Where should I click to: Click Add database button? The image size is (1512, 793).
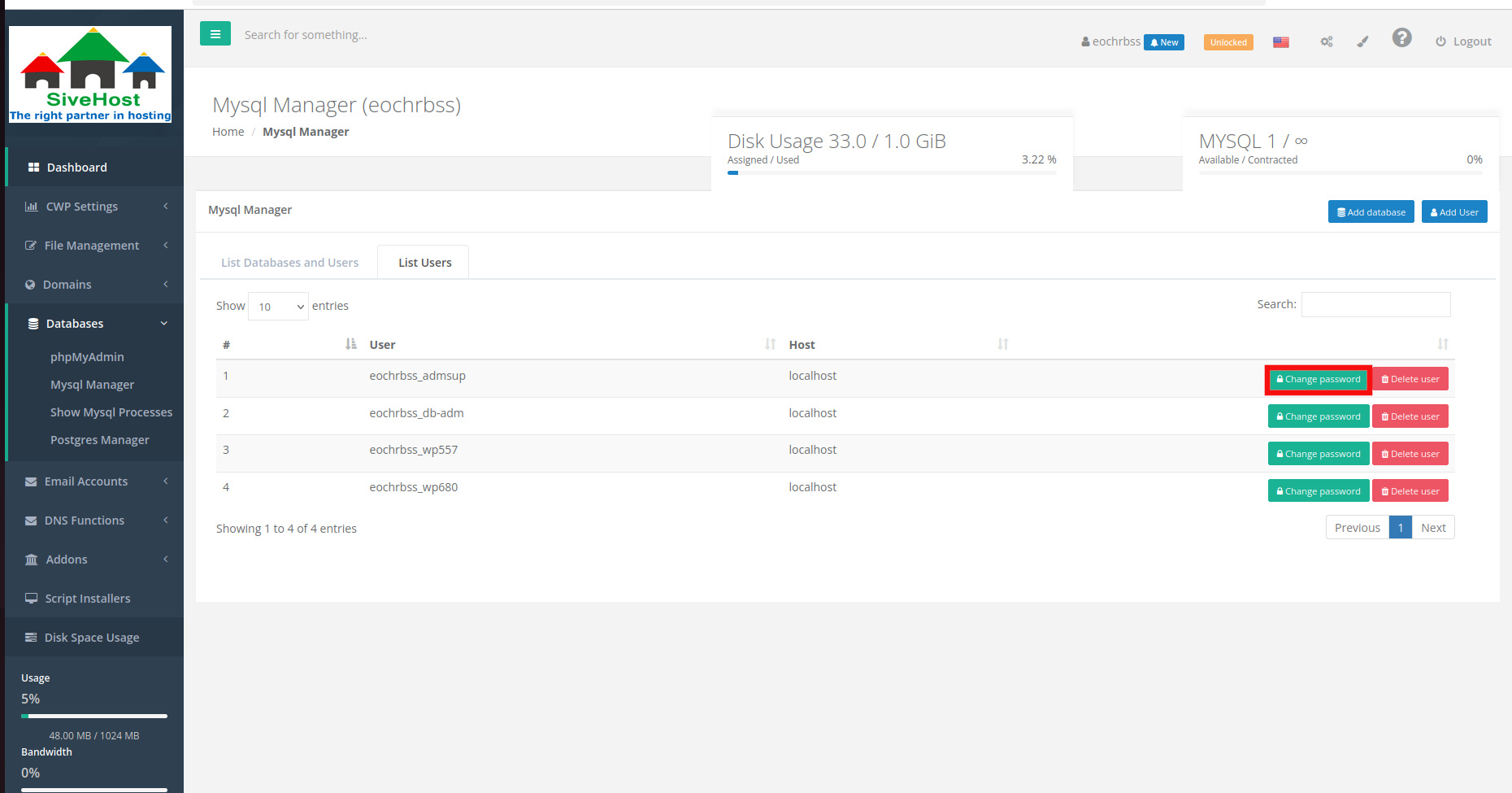point(1371,211)
